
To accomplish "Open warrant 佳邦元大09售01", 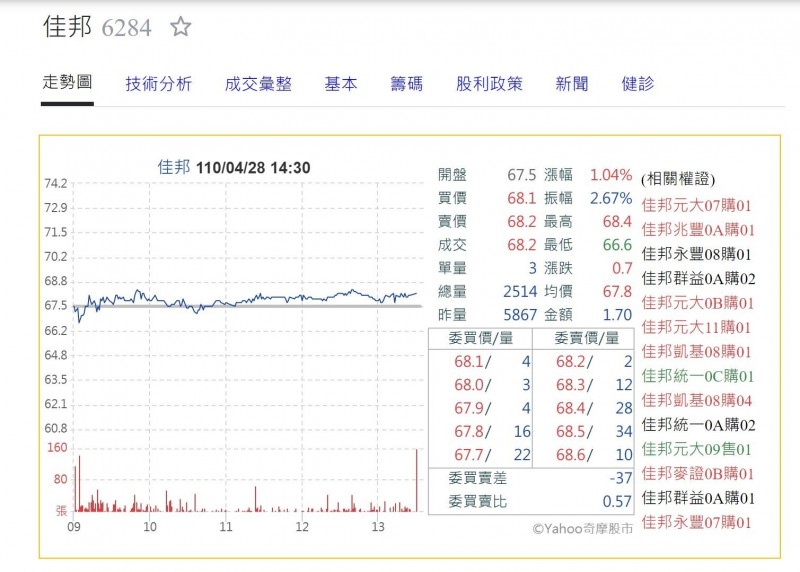I will [696, 449].
